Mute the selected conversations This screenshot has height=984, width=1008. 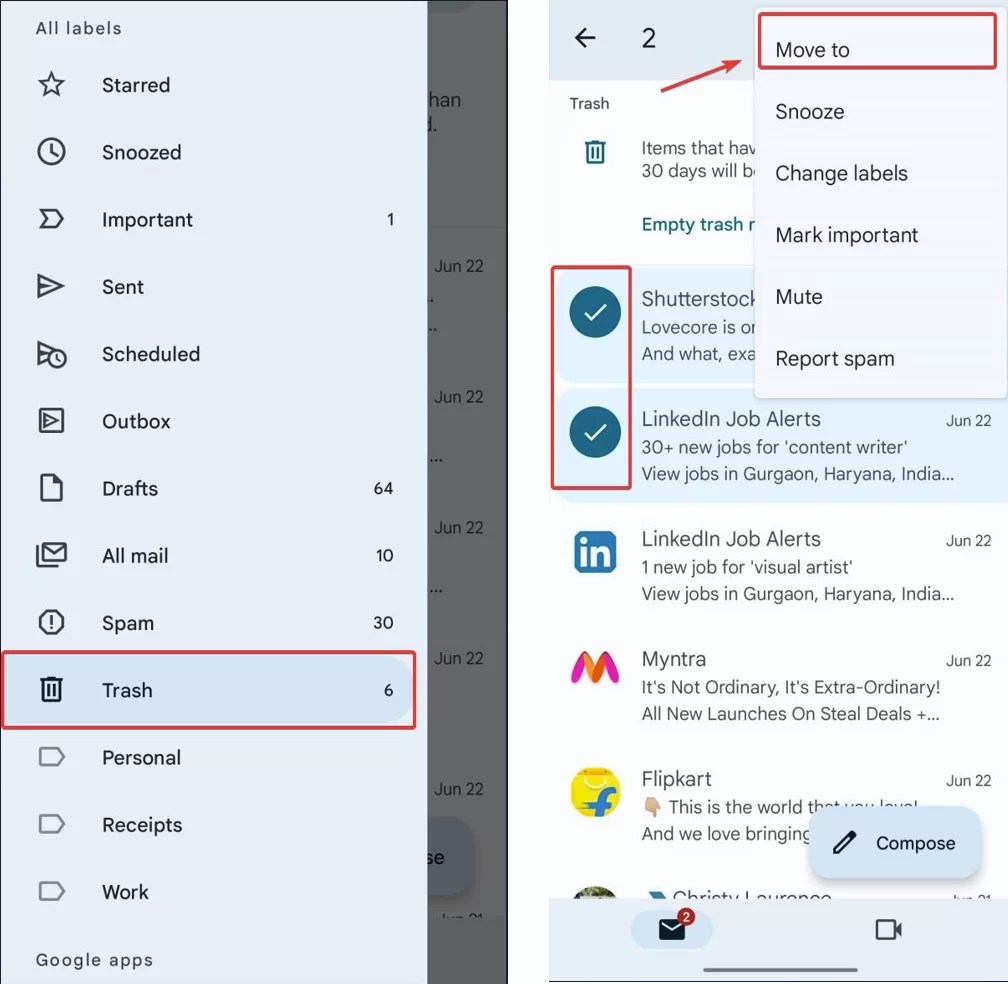tap(798, 296)
